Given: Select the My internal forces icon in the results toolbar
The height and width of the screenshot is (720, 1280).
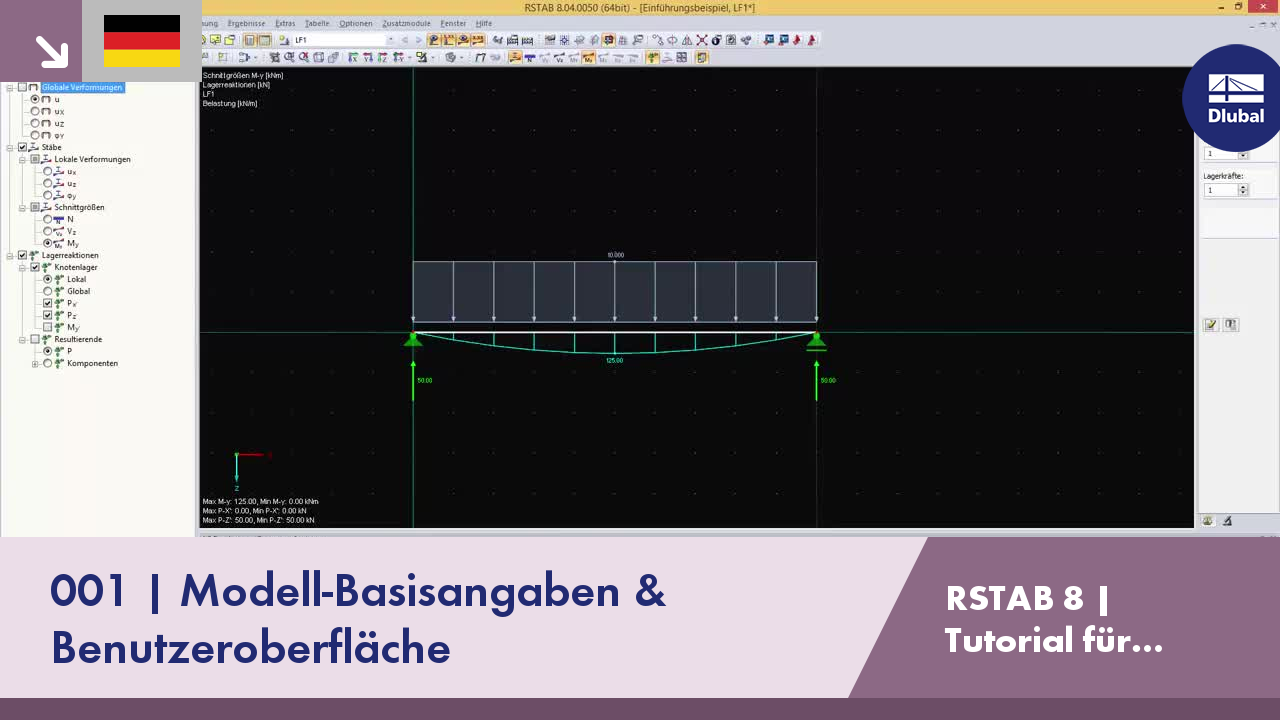Looking at the screenshot, I should tap(588, 57).
